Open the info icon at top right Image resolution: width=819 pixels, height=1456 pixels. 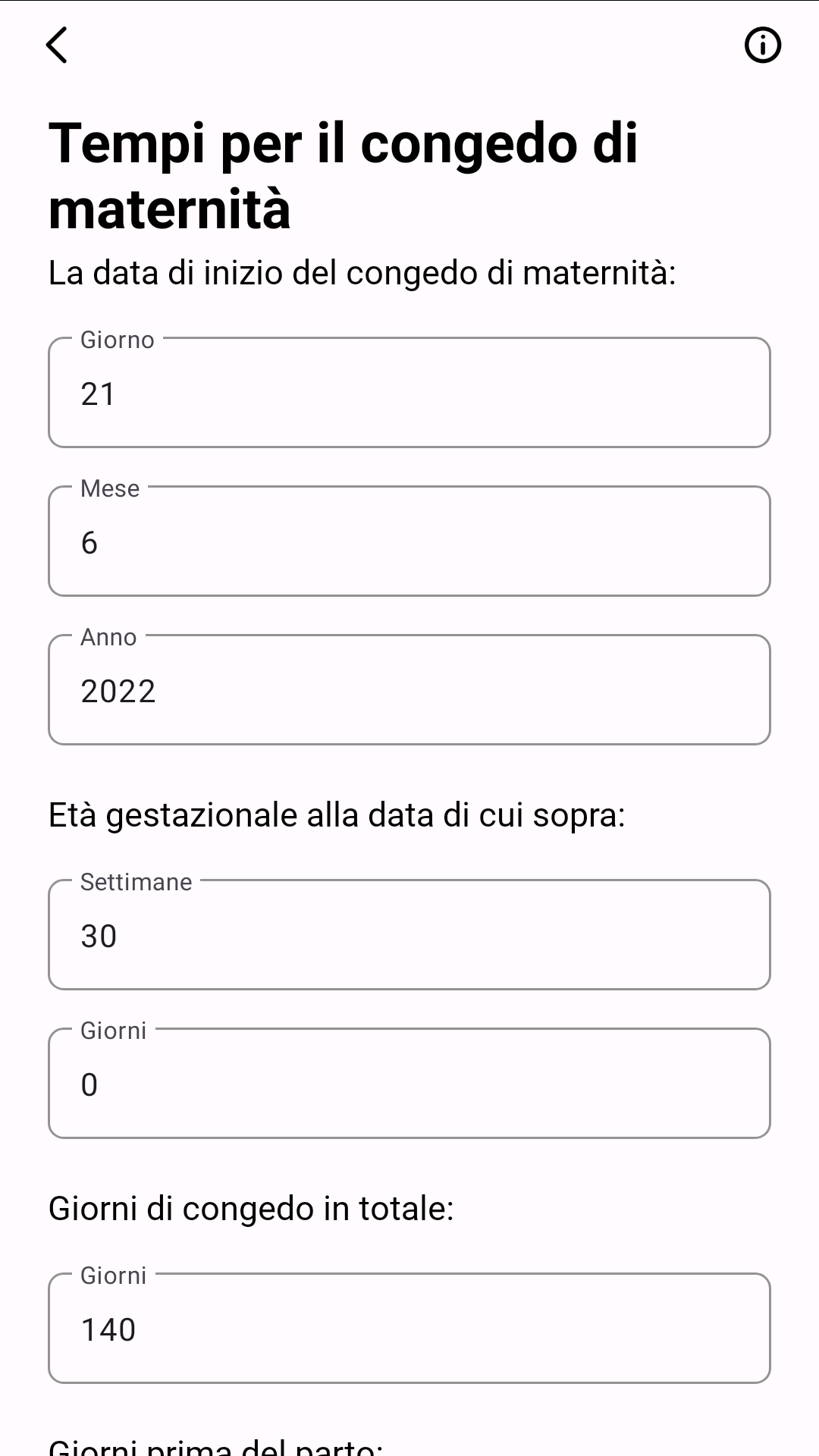coord(762,45)
